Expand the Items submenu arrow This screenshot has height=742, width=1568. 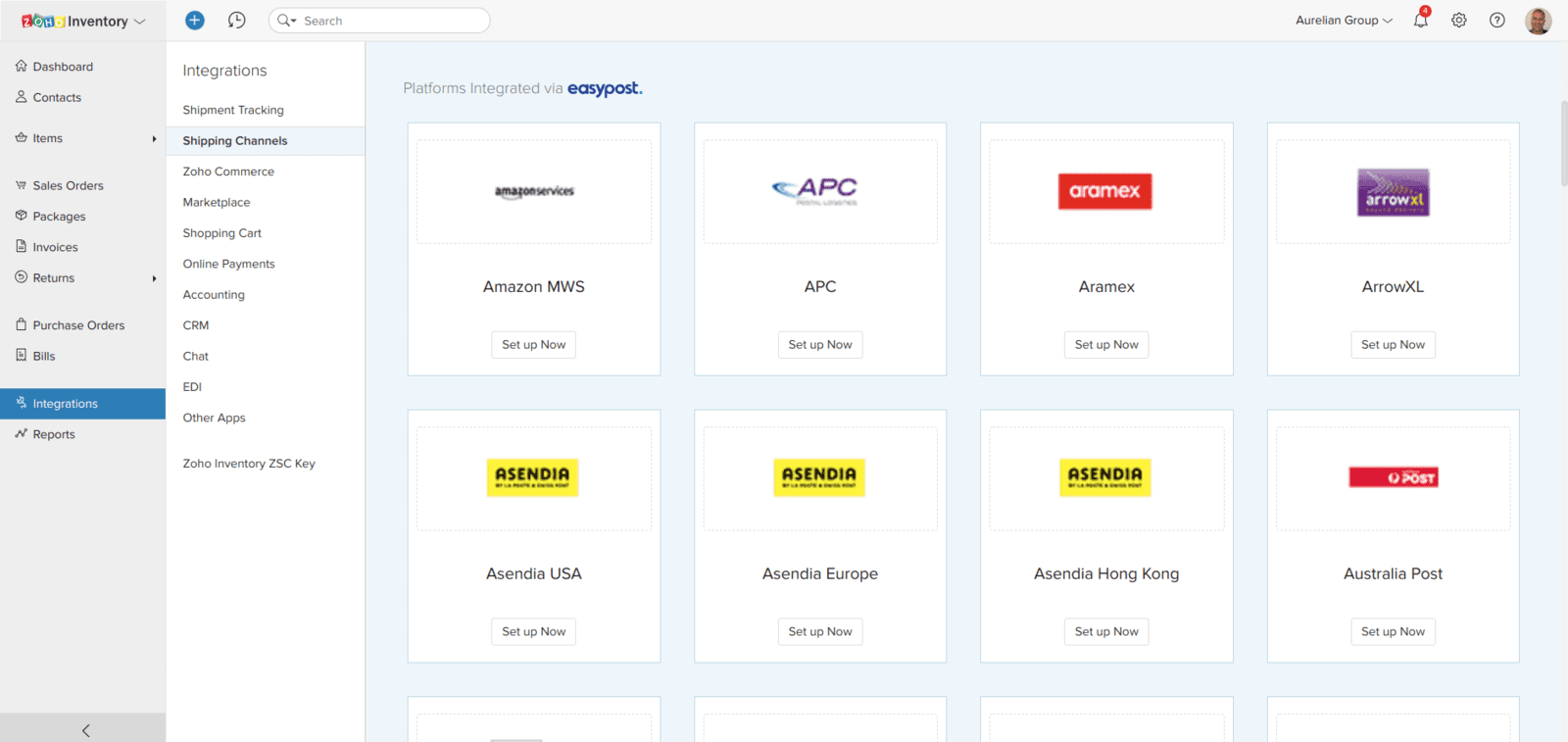point(154,138)
